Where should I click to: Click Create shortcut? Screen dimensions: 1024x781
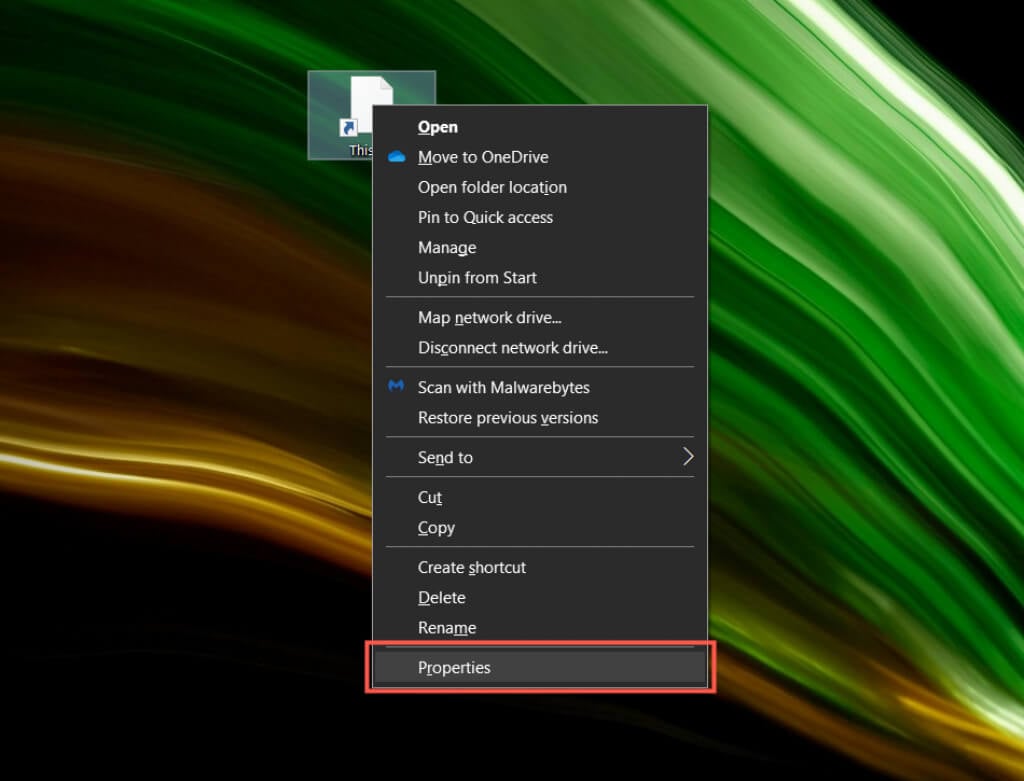coord(471,567)
